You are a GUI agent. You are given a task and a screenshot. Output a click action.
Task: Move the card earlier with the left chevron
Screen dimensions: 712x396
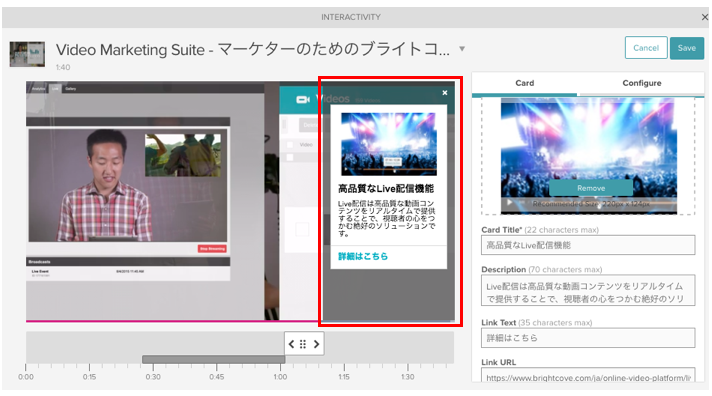(292, 344)
